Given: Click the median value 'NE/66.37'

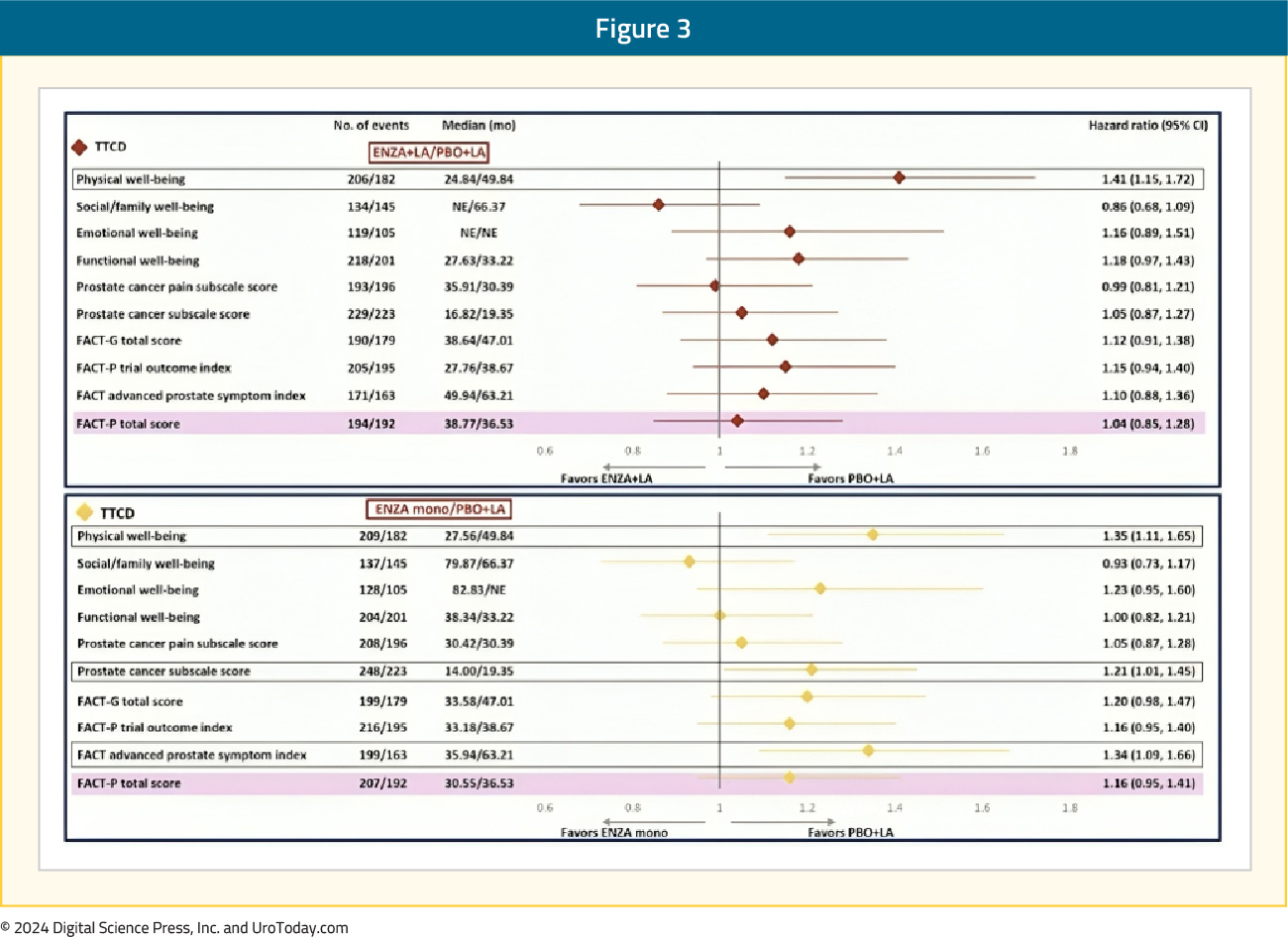Looking at the screenshot, I should (x=479, y=207).
